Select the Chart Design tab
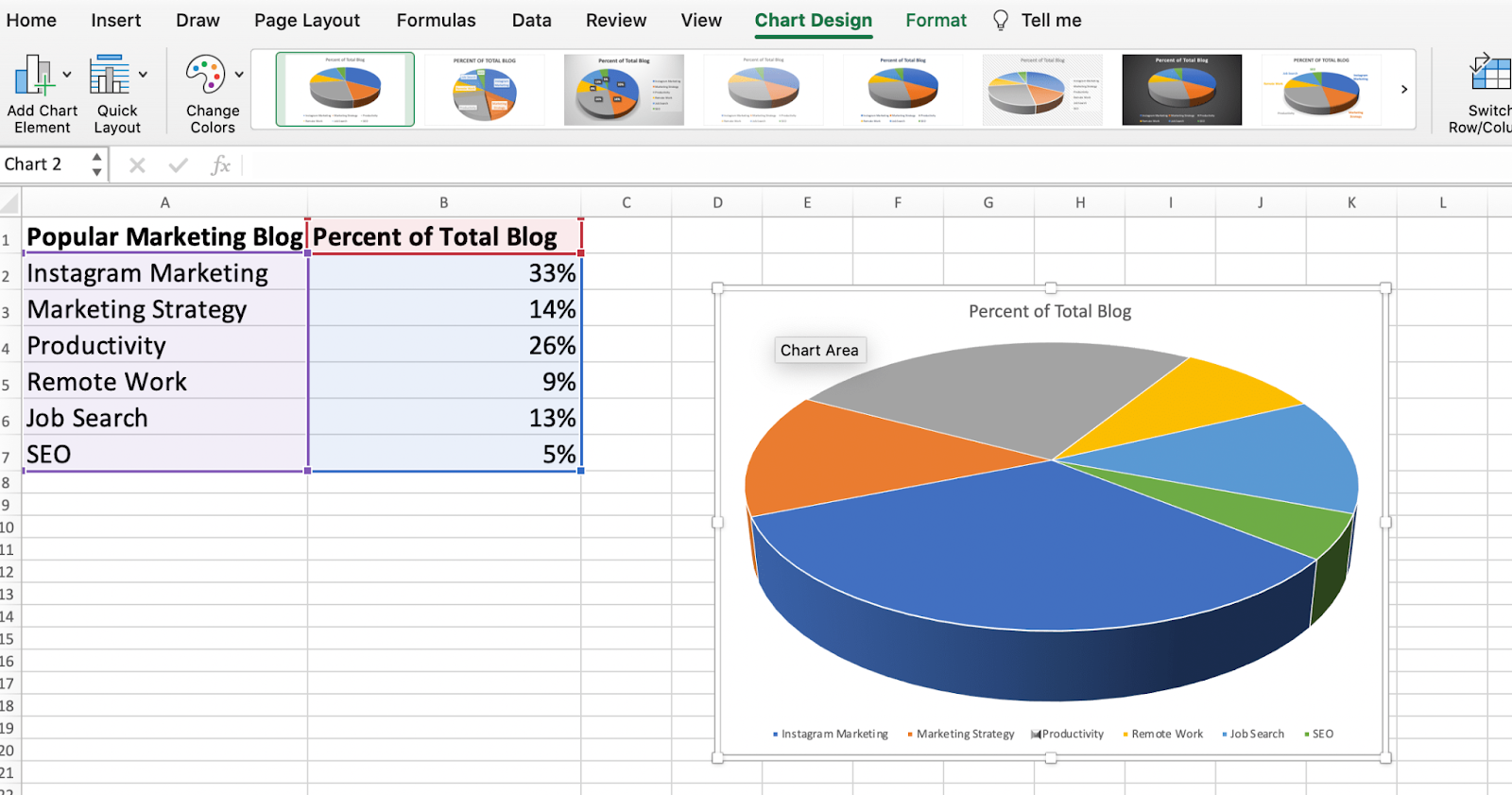1512x795 pixels. tap(814, 20)
